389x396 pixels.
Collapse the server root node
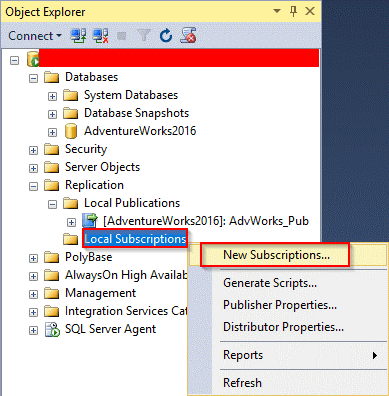14,61
